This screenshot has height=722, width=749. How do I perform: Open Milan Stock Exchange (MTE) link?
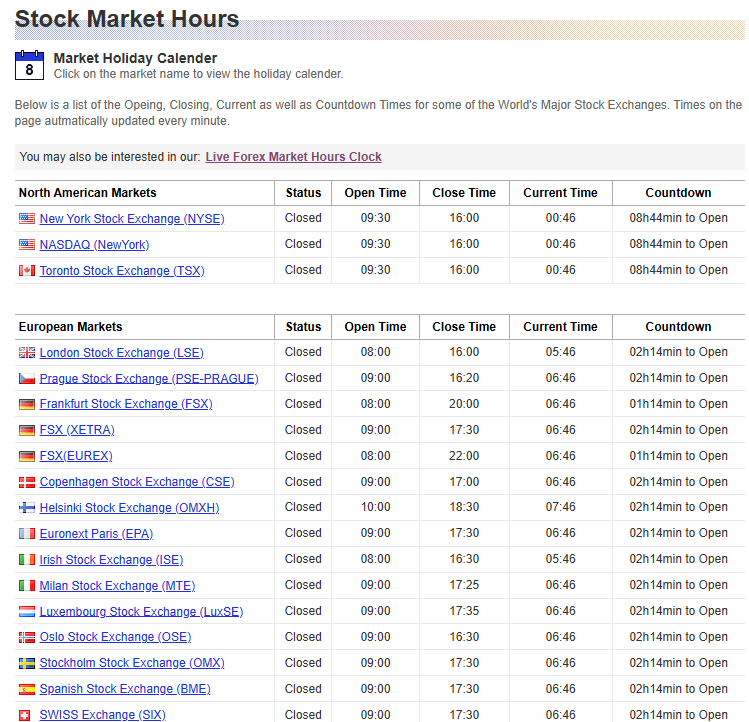117,585
